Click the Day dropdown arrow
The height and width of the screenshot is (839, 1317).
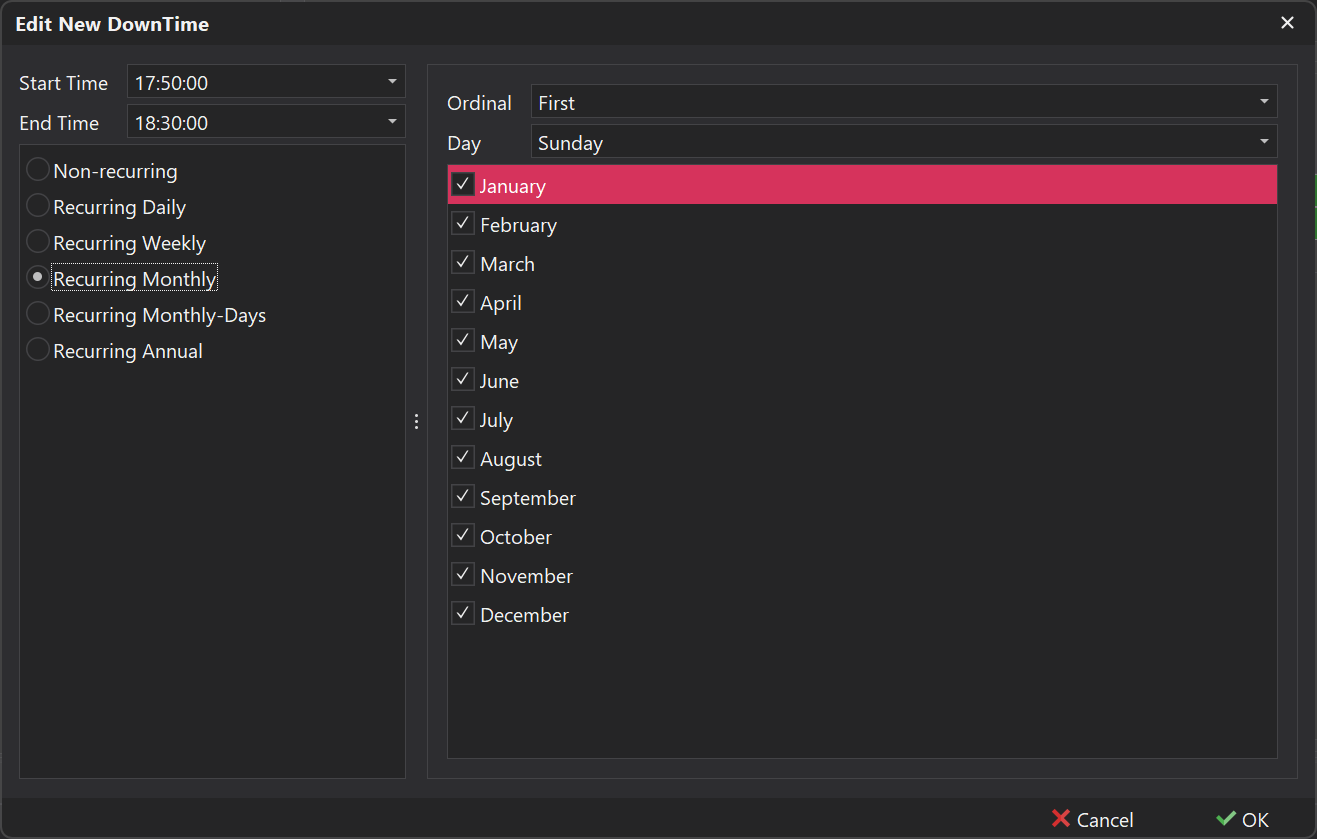[x=1263, y=141]
